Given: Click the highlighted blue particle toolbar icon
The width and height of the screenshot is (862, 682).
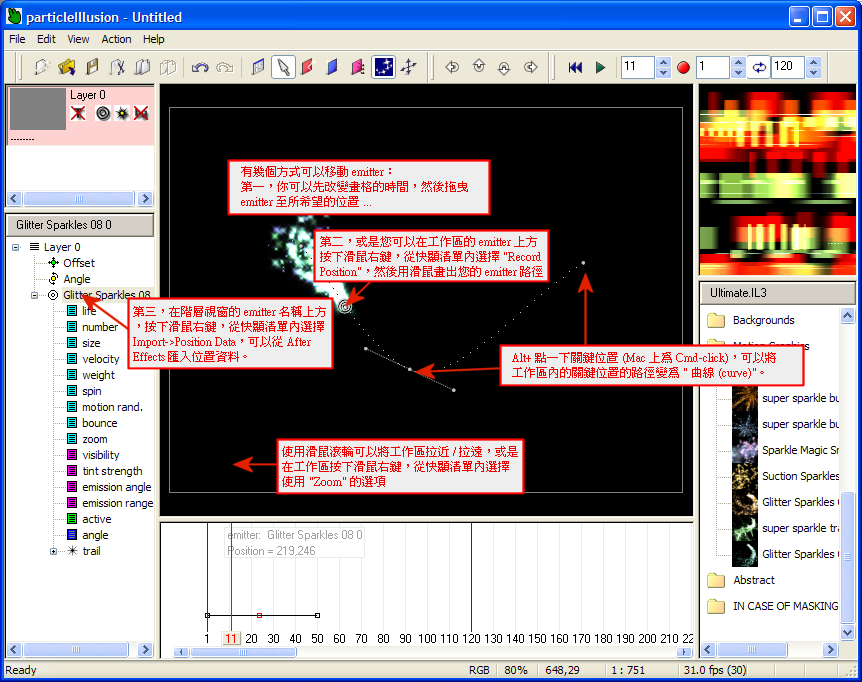Looking at the screenshot, I should click(x=384, y=68).
